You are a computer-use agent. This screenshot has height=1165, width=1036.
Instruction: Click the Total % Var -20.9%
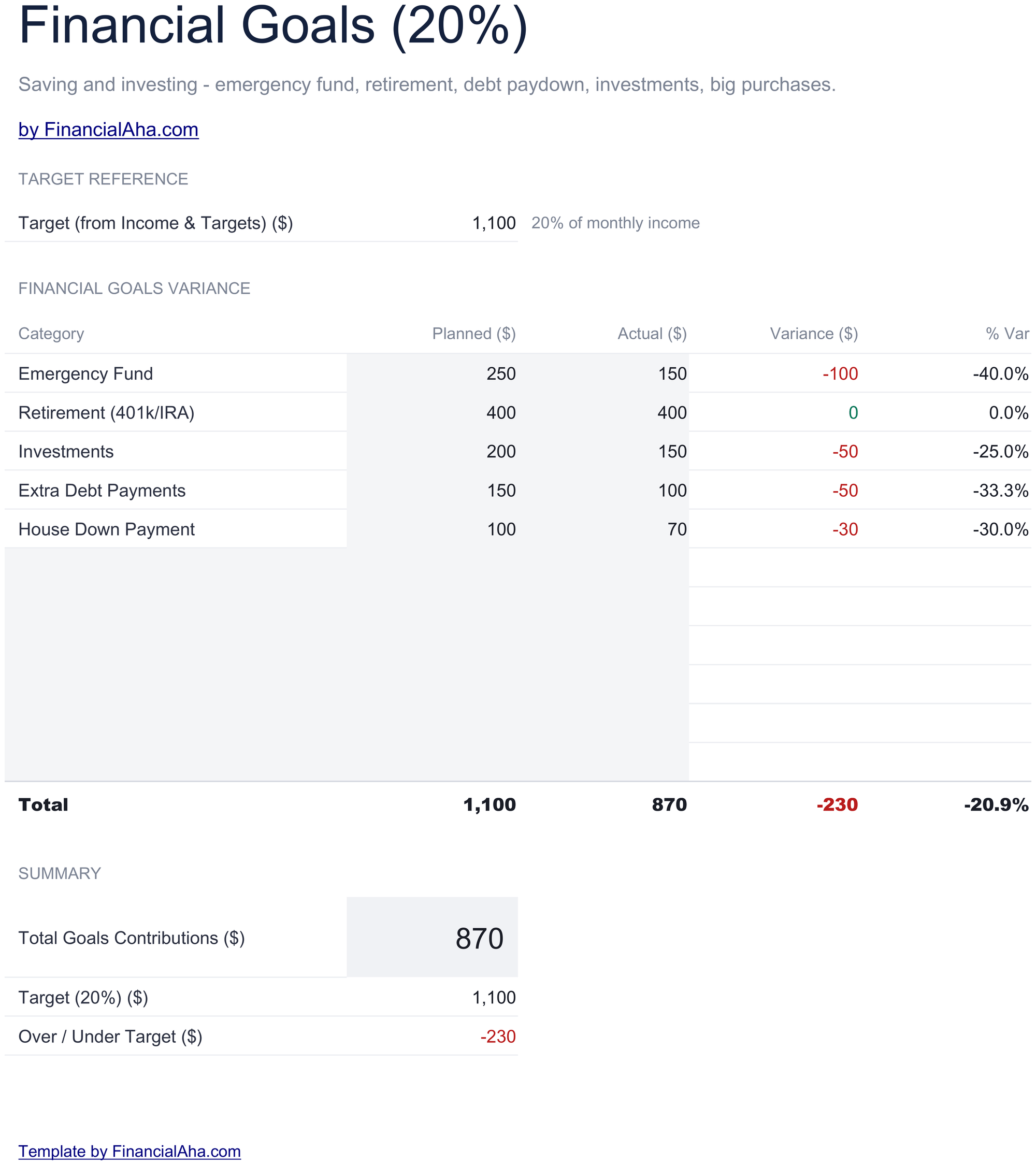pyautogui.click(x=997, y=805)
